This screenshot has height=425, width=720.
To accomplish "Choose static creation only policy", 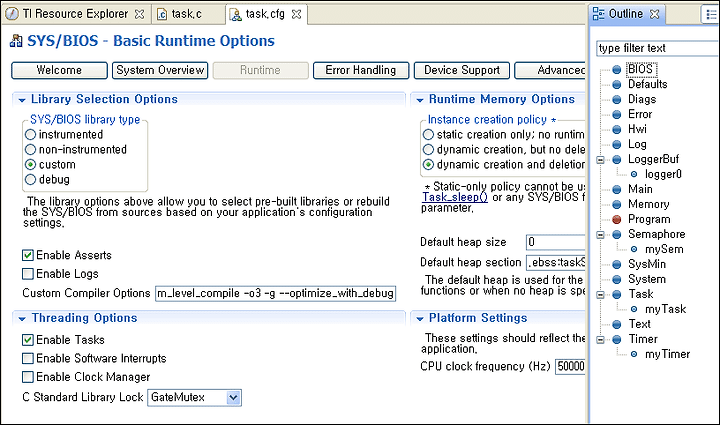I will click(x=428, y=134).
